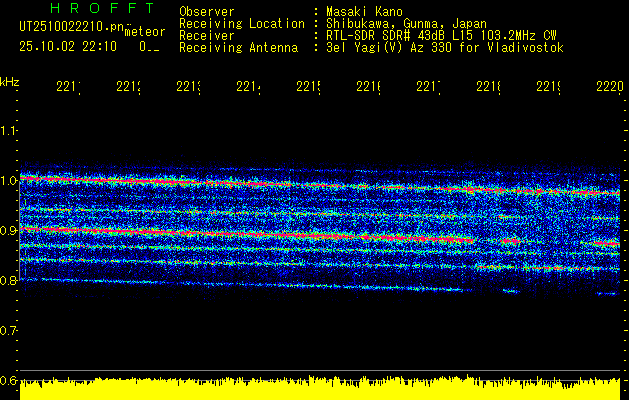Click the Receiving Antenna label
Image resolution: width=629 pixels, height=400 pixels.
tap(238, 48)
